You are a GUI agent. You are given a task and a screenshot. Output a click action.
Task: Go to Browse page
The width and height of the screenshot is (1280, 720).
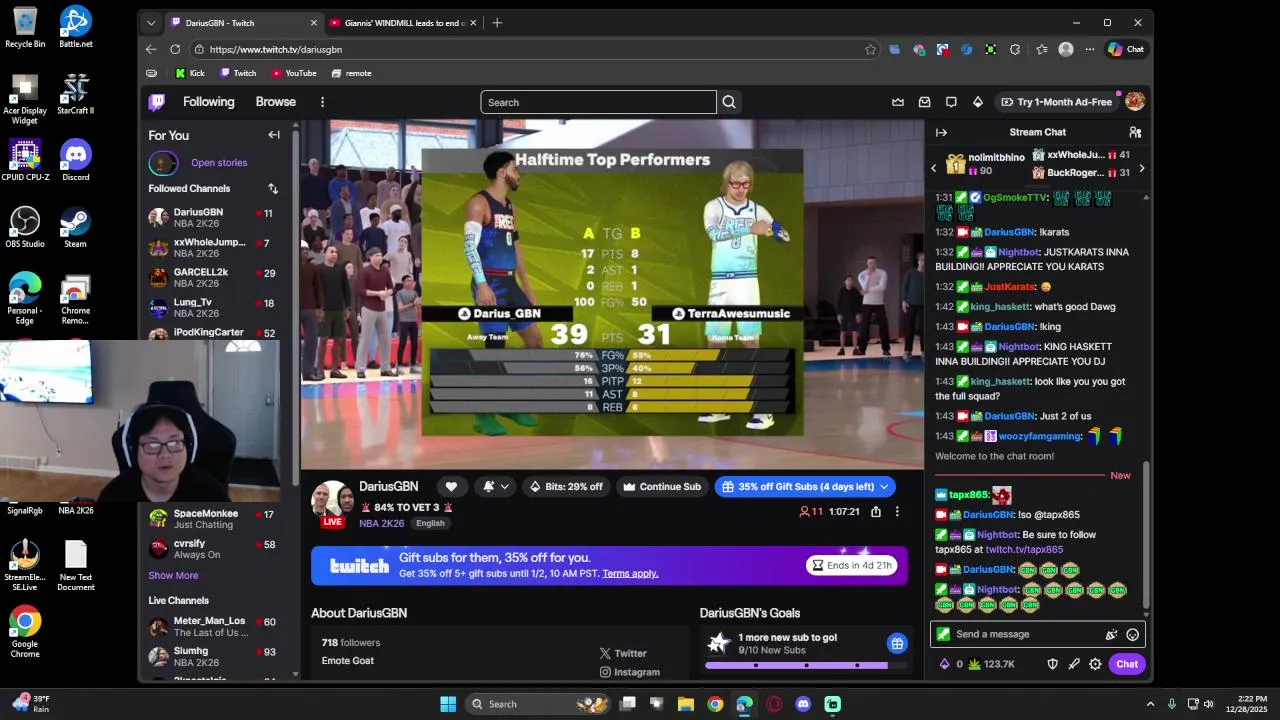[x=275, y=102]
